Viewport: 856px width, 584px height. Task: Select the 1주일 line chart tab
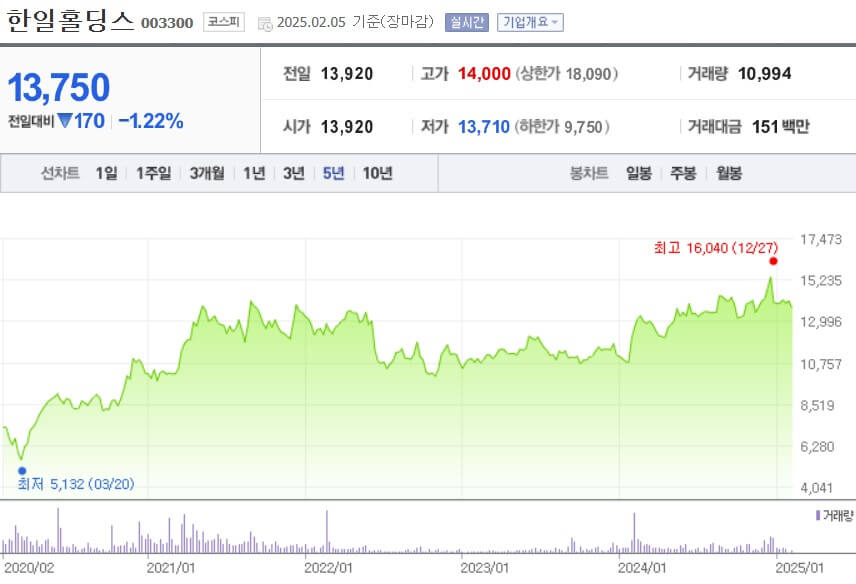pos(153,174)
